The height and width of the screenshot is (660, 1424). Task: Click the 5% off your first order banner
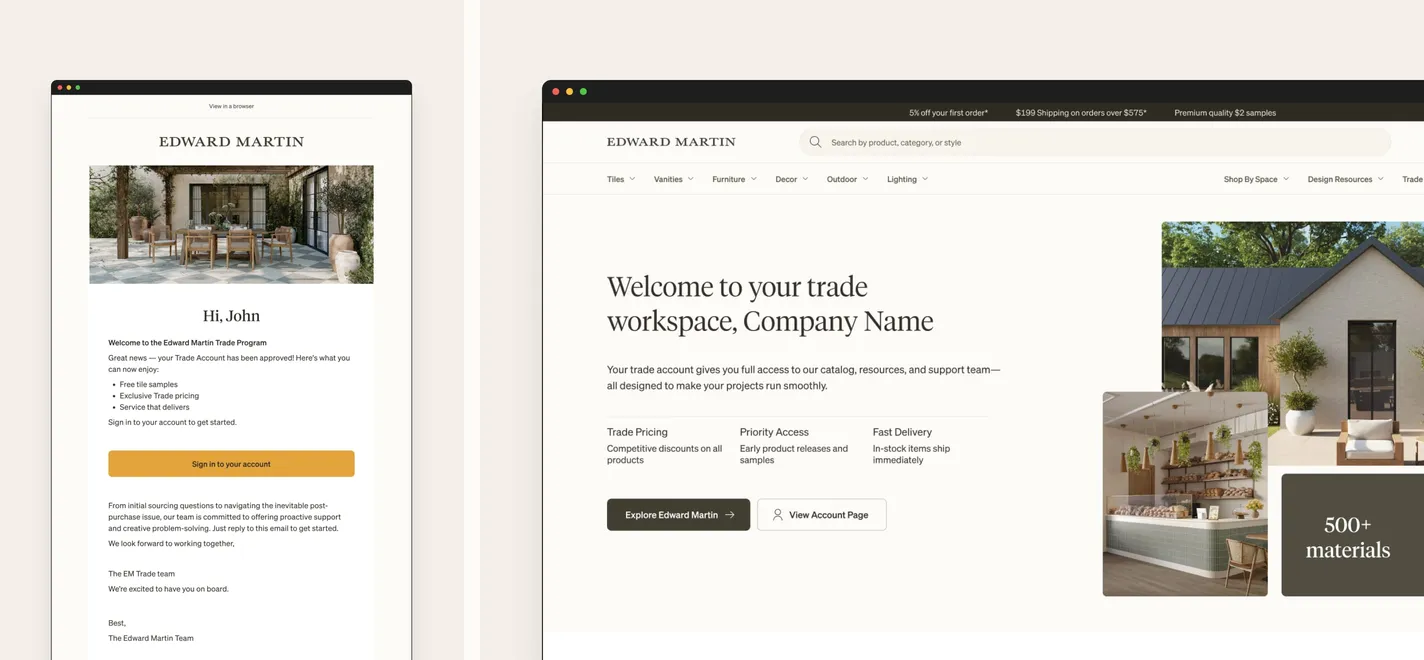point(948,113)
